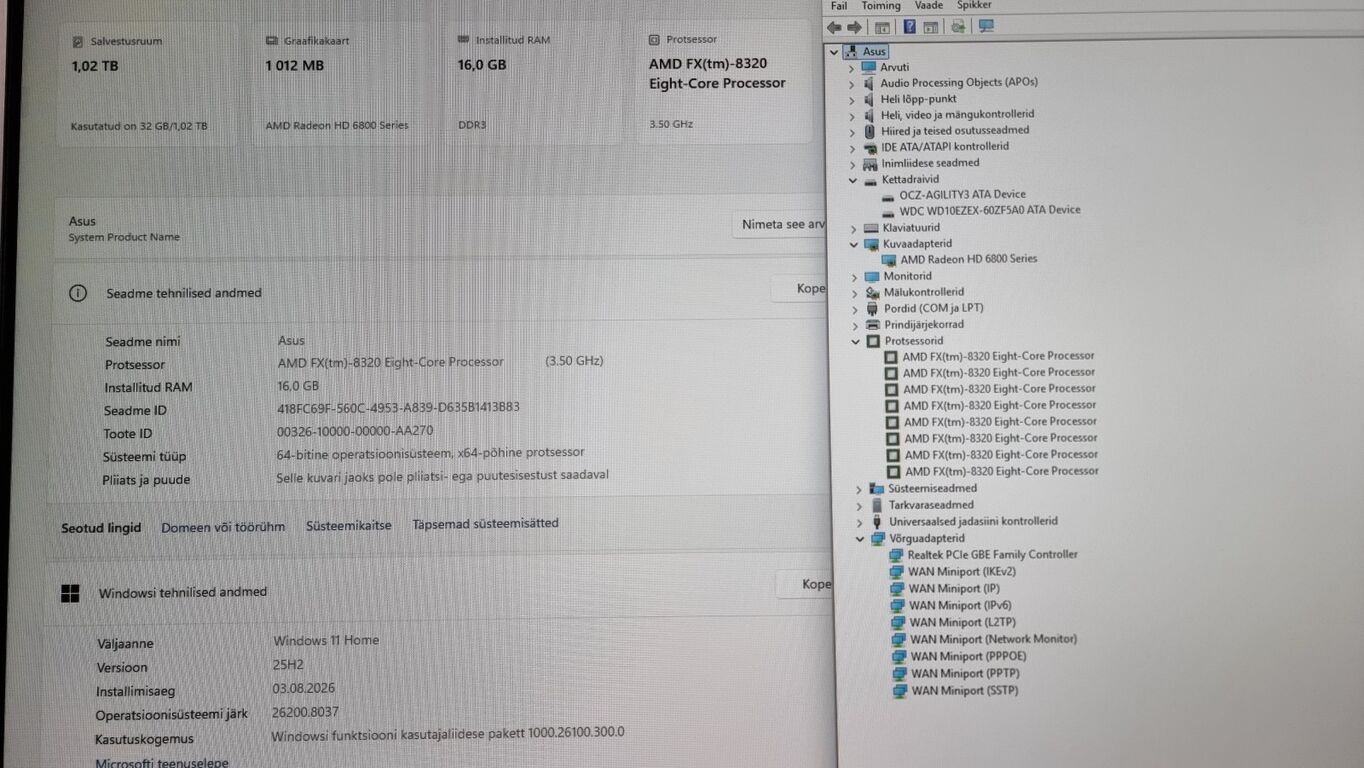Click the monitor icon to scan hardware changes
This screenshot has height=768, width=1364.
tap(986, 27)
